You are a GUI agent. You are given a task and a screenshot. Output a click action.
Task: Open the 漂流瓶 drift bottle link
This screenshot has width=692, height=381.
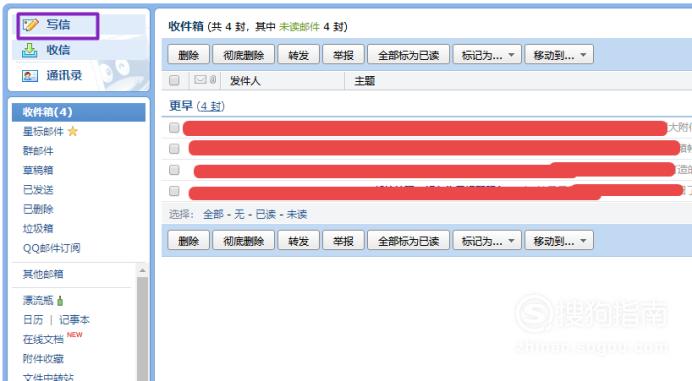pyautogui.click(x=38, y=301)
